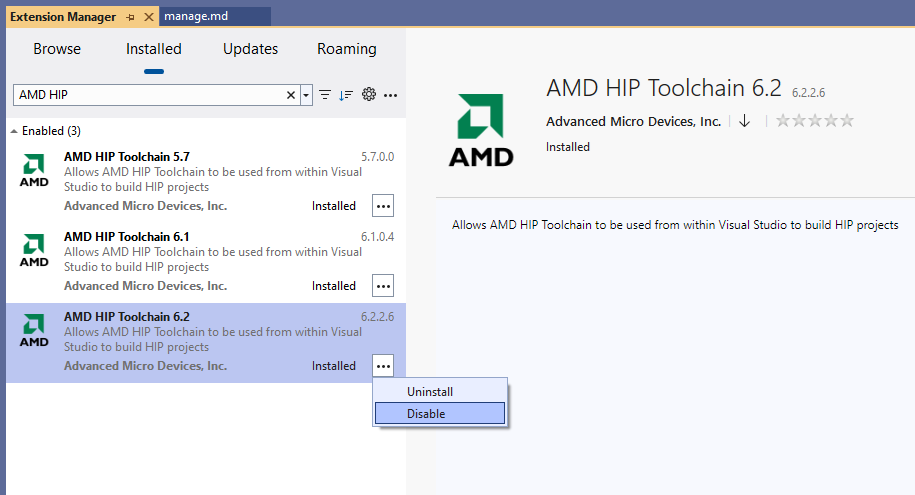Open the toolbar's more options ellipsis

(x=391, y=95)
